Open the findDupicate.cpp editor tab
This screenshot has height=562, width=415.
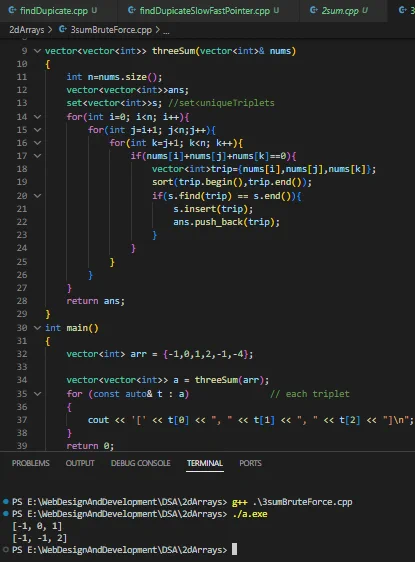tap(53, 11)
